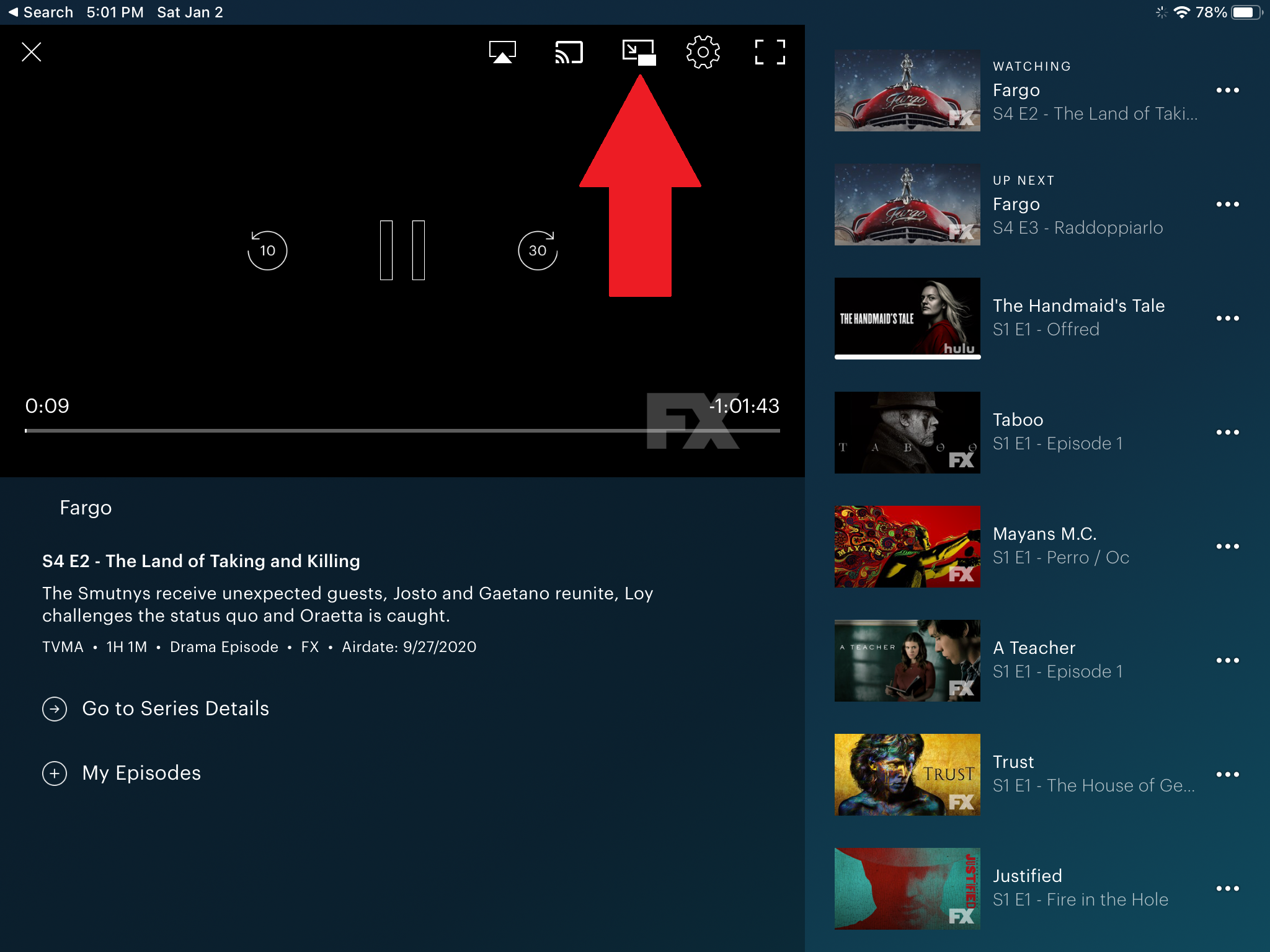Click the video progress bar

(x=402, y=430)
